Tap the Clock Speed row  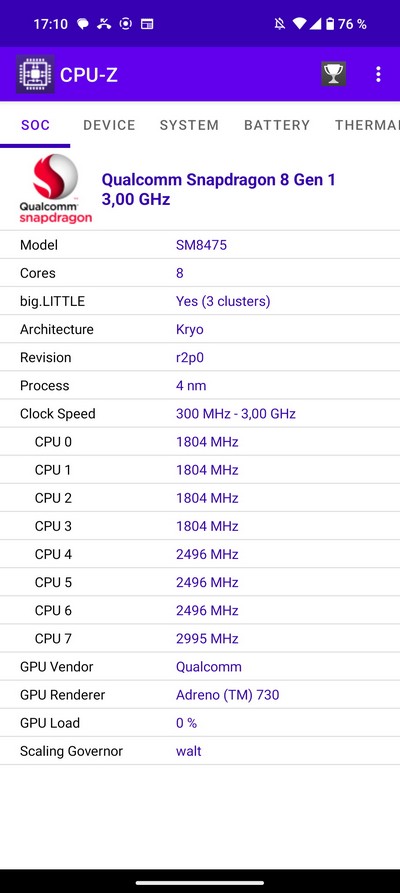[200, 413]
